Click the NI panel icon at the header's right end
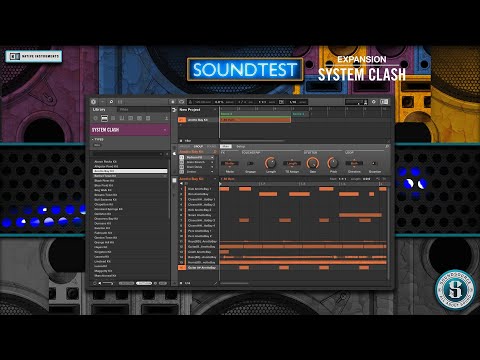The height and width of the screenshot is (360, 480). tap(384, 102)
